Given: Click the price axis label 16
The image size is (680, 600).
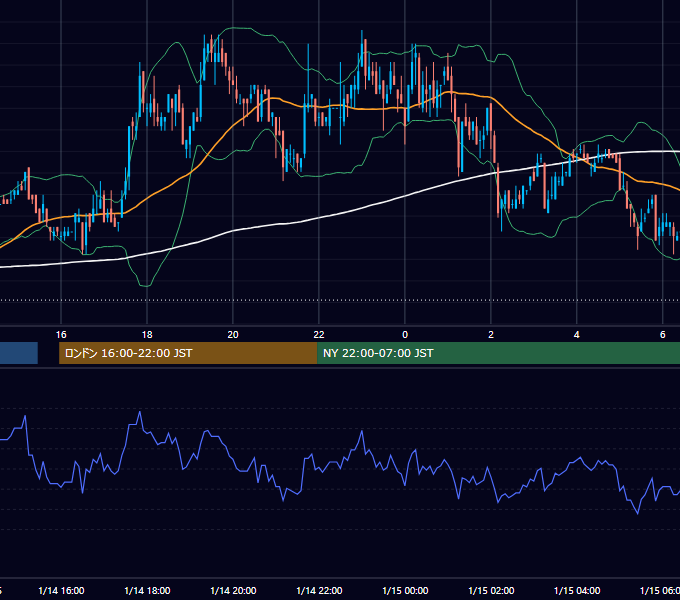Looking at the screenshot, I should click(x=61, y=334).
